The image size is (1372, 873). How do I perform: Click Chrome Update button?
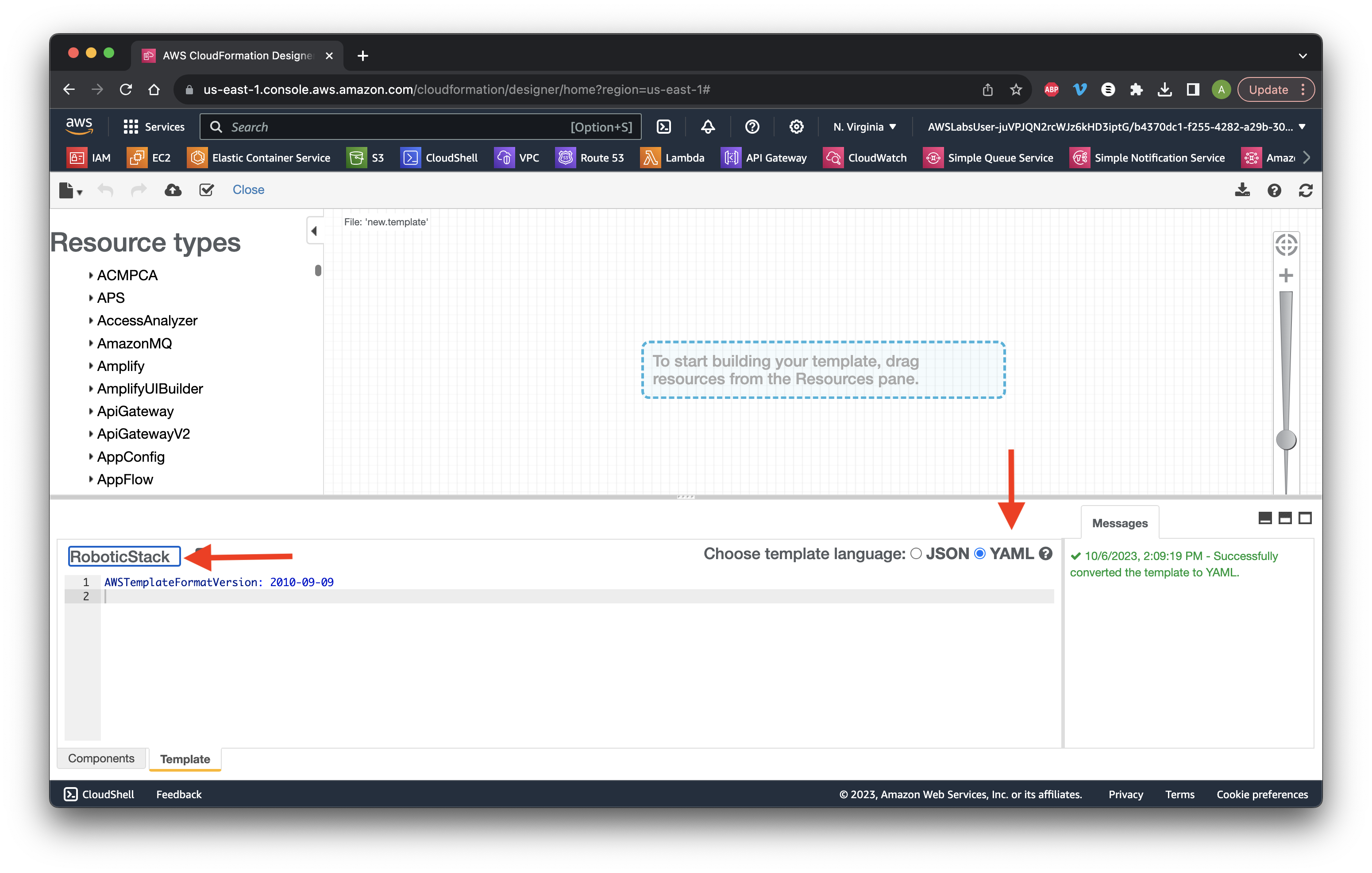1275,89
